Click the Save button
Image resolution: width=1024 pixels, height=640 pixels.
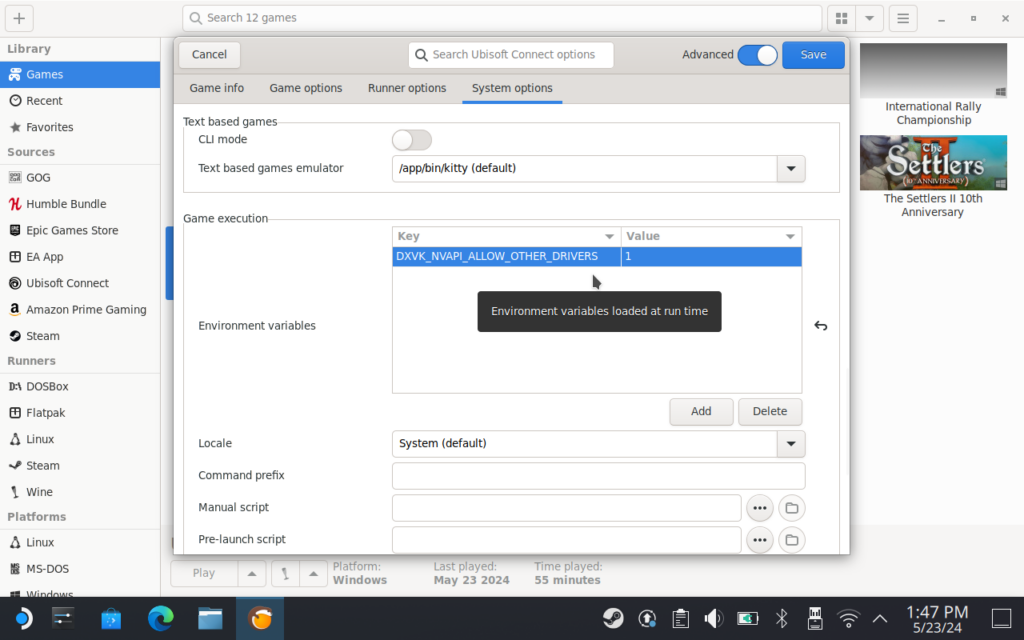(813, 55)
